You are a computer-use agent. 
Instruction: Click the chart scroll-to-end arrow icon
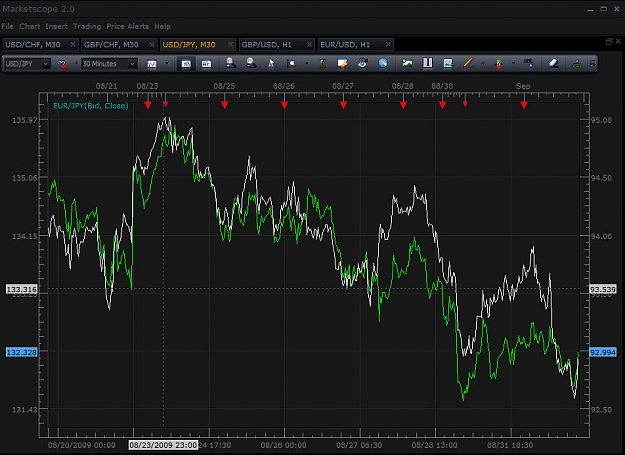tap(448, 63)
